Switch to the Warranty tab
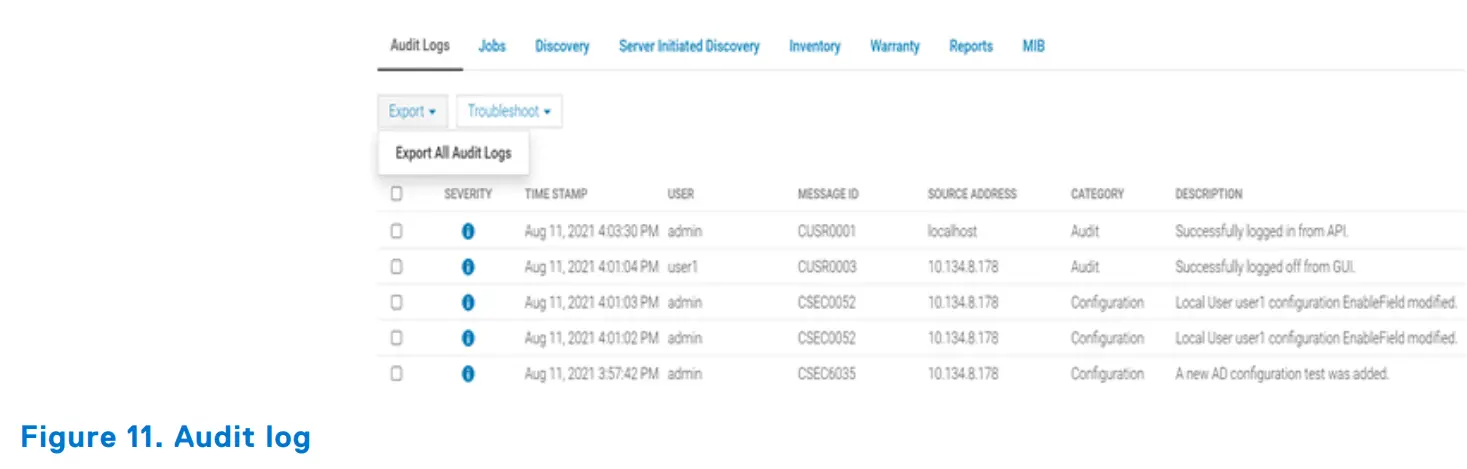The width and height of the screenshot is (1467, 469). [x=895, y=46]
